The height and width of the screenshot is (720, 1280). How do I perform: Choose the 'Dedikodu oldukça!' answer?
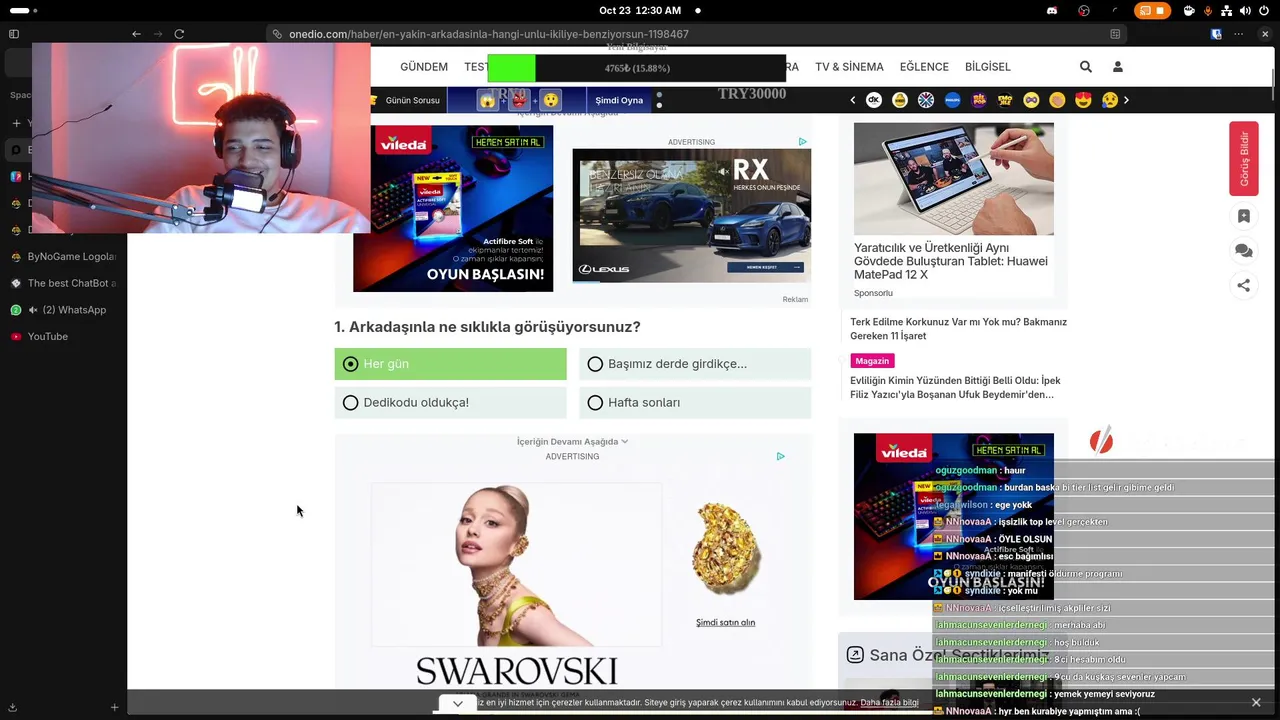[450, 403]
